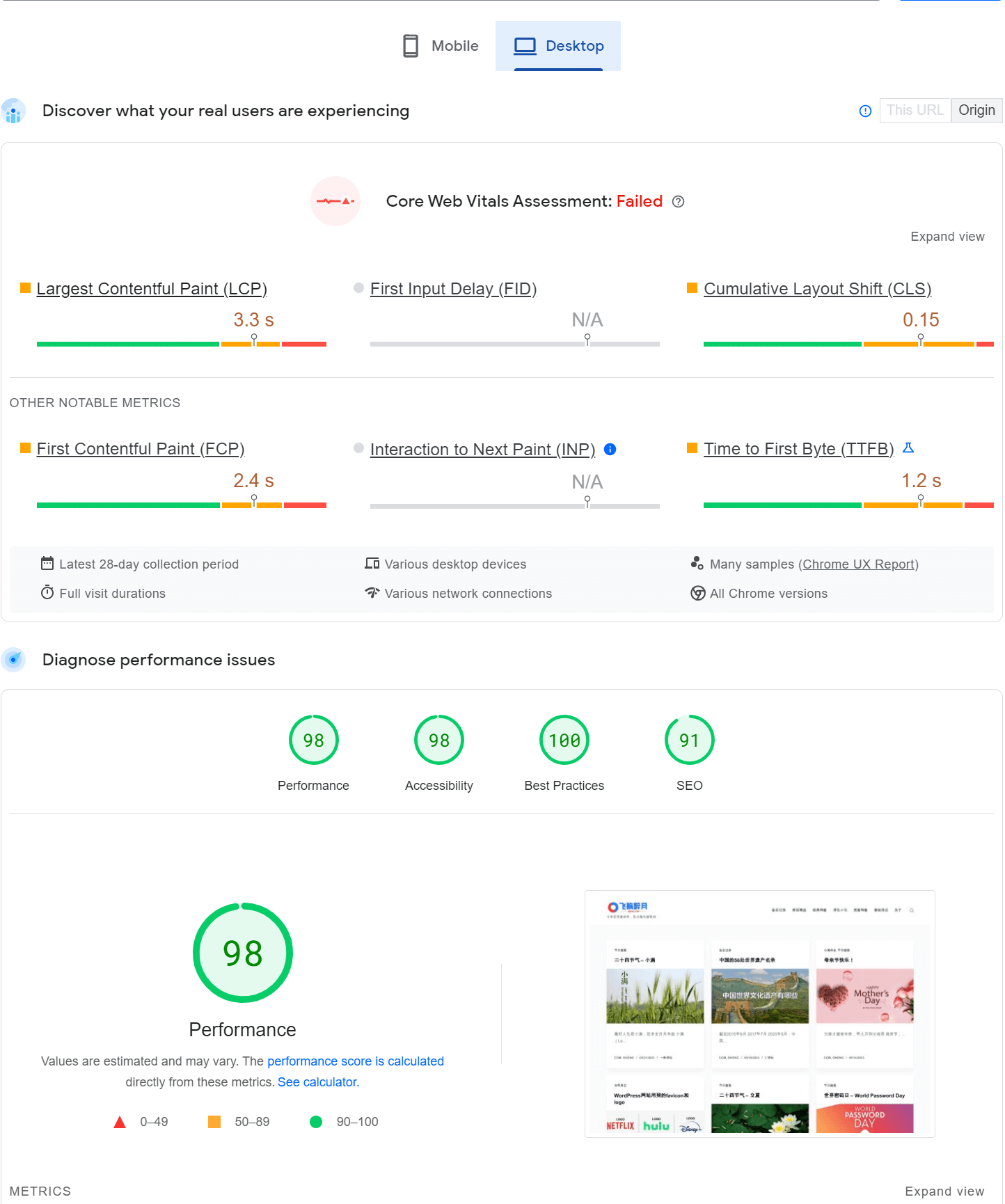Viewport: 1005px width, 1204px height.
Task: Expand view of Core Web Vitals section
Action: 947,237
